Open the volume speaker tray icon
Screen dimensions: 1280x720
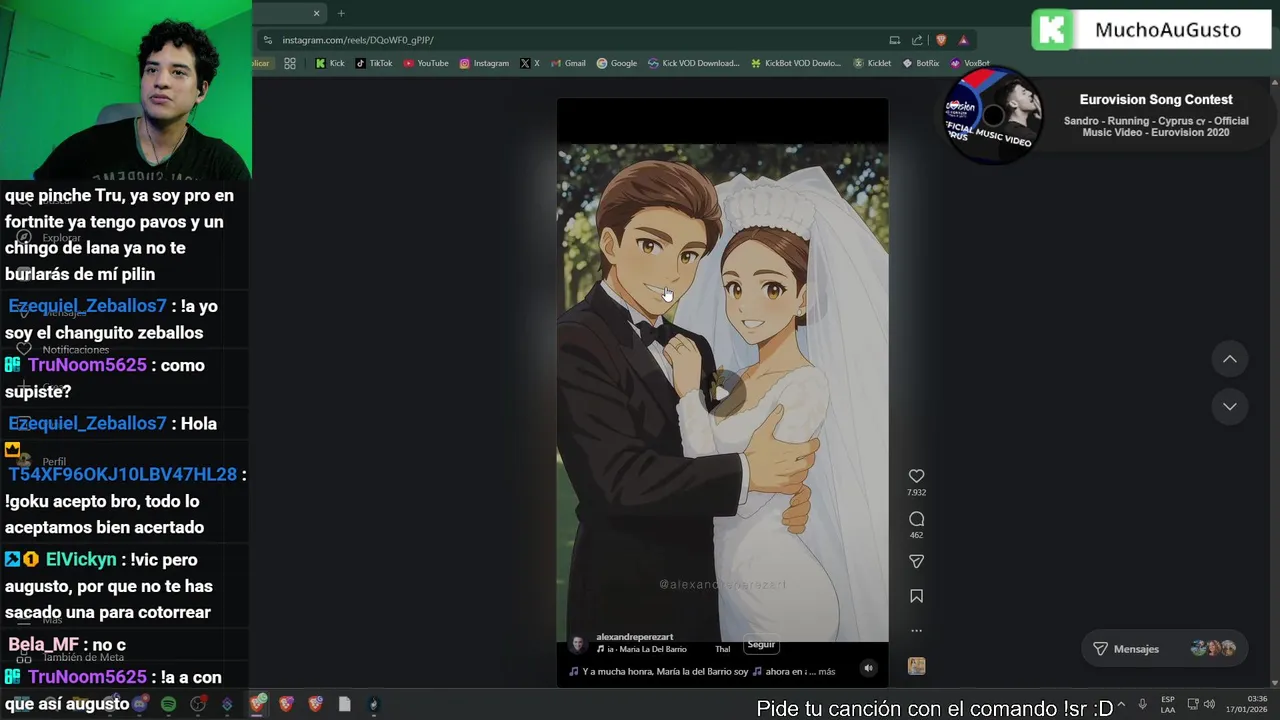pyautogui.click(x=1210, y=704)
